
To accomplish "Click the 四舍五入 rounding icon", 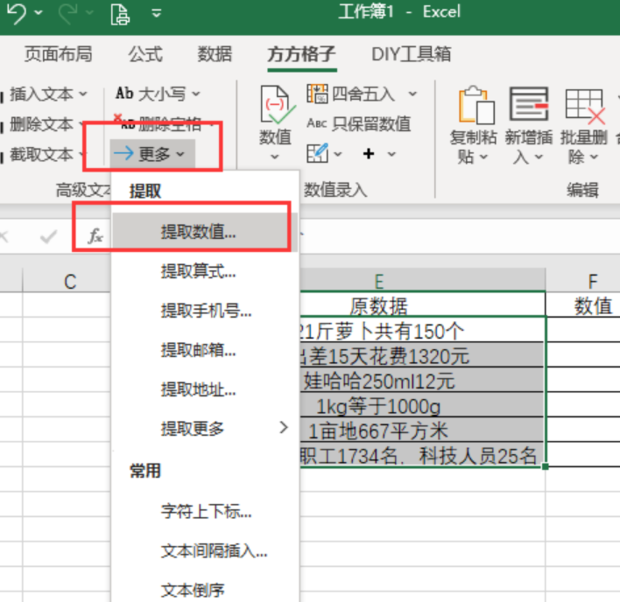I will [x=317, y=94].
